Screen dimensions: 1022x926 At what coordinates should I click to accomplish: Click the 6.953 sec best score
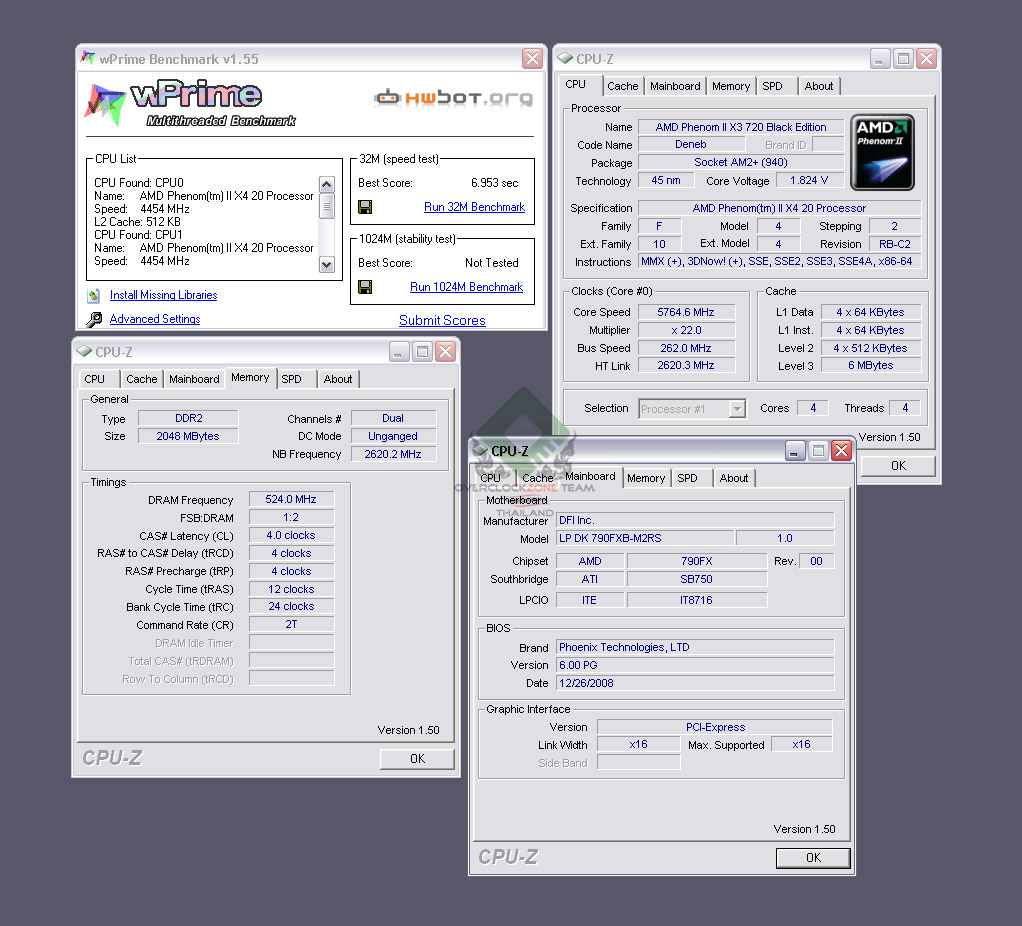(x=495, y=183)
